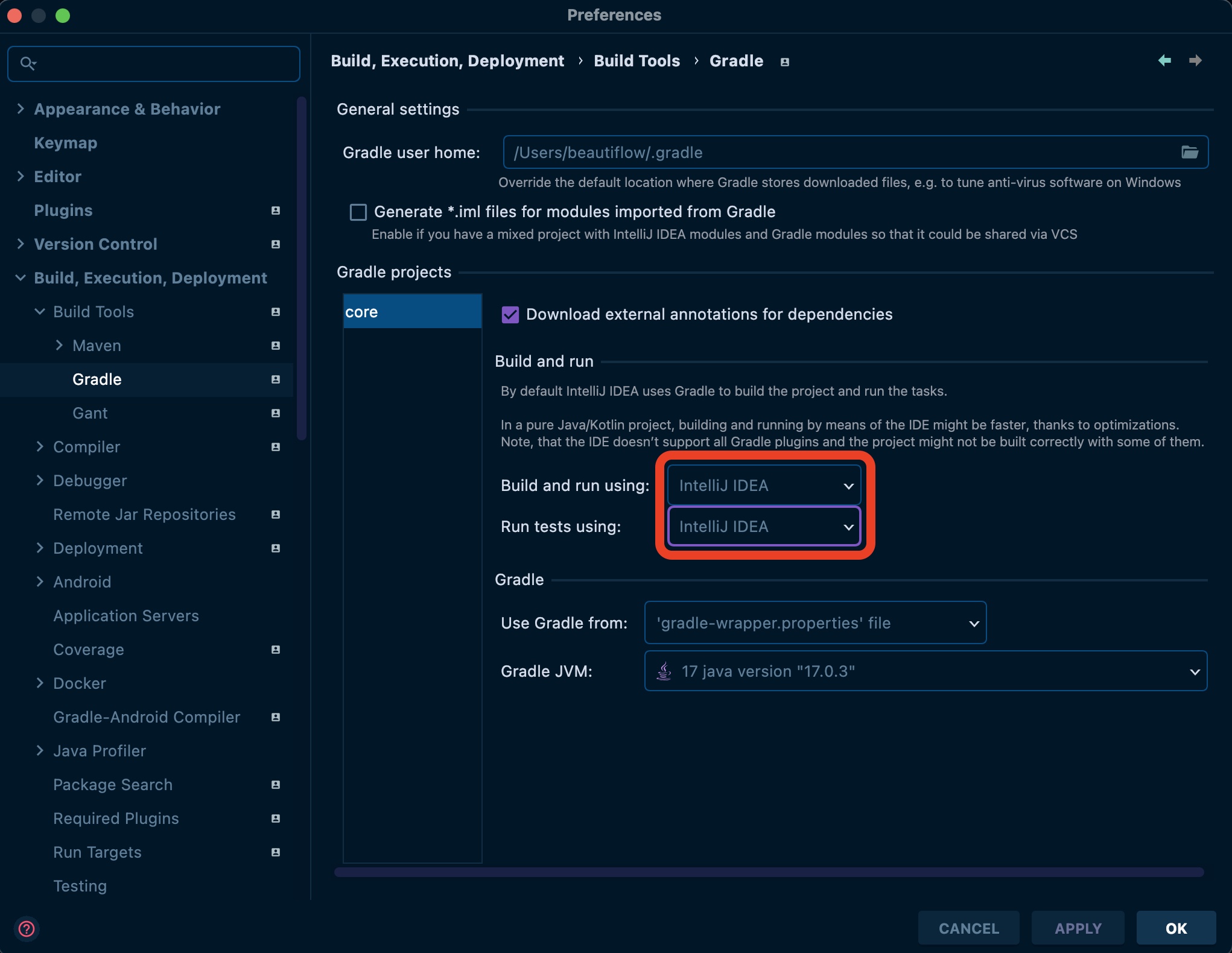
Task: Open Remote Jar Repositories settings
Action: click(144, 514)
